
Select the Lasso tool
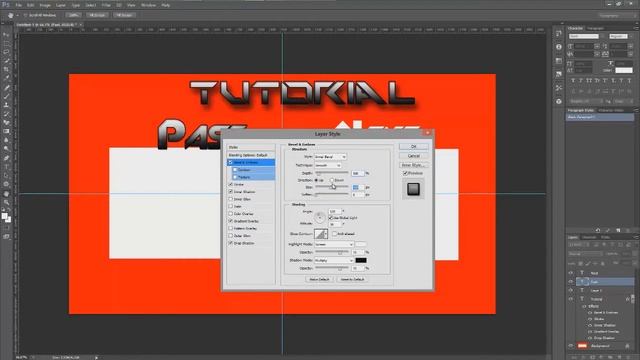[6, 52]
